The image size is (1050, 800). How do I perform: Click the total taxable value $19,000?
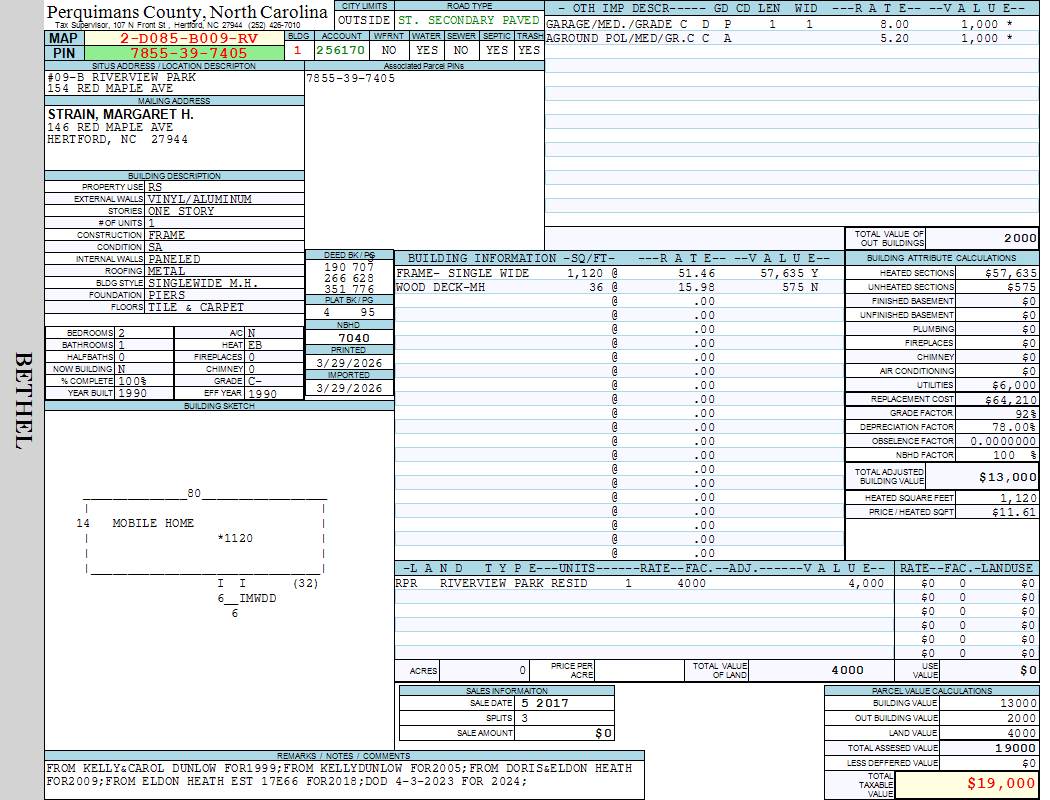pos(1000,784)
